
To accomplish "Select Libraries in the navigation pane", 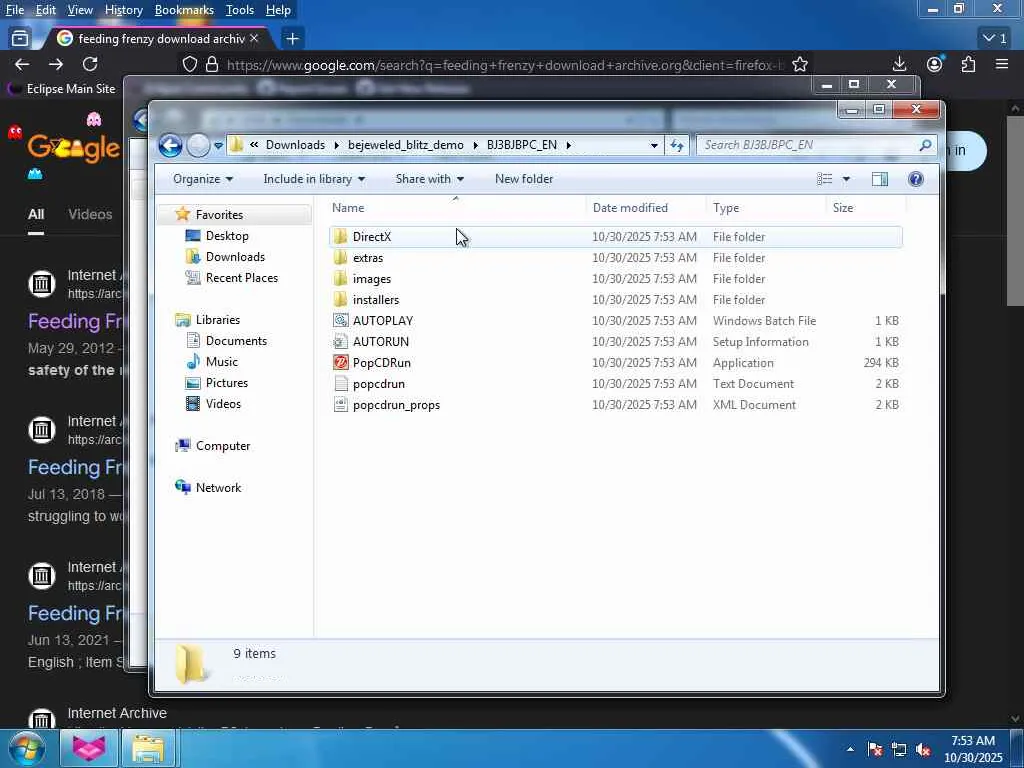I will (x=217, y=319).
